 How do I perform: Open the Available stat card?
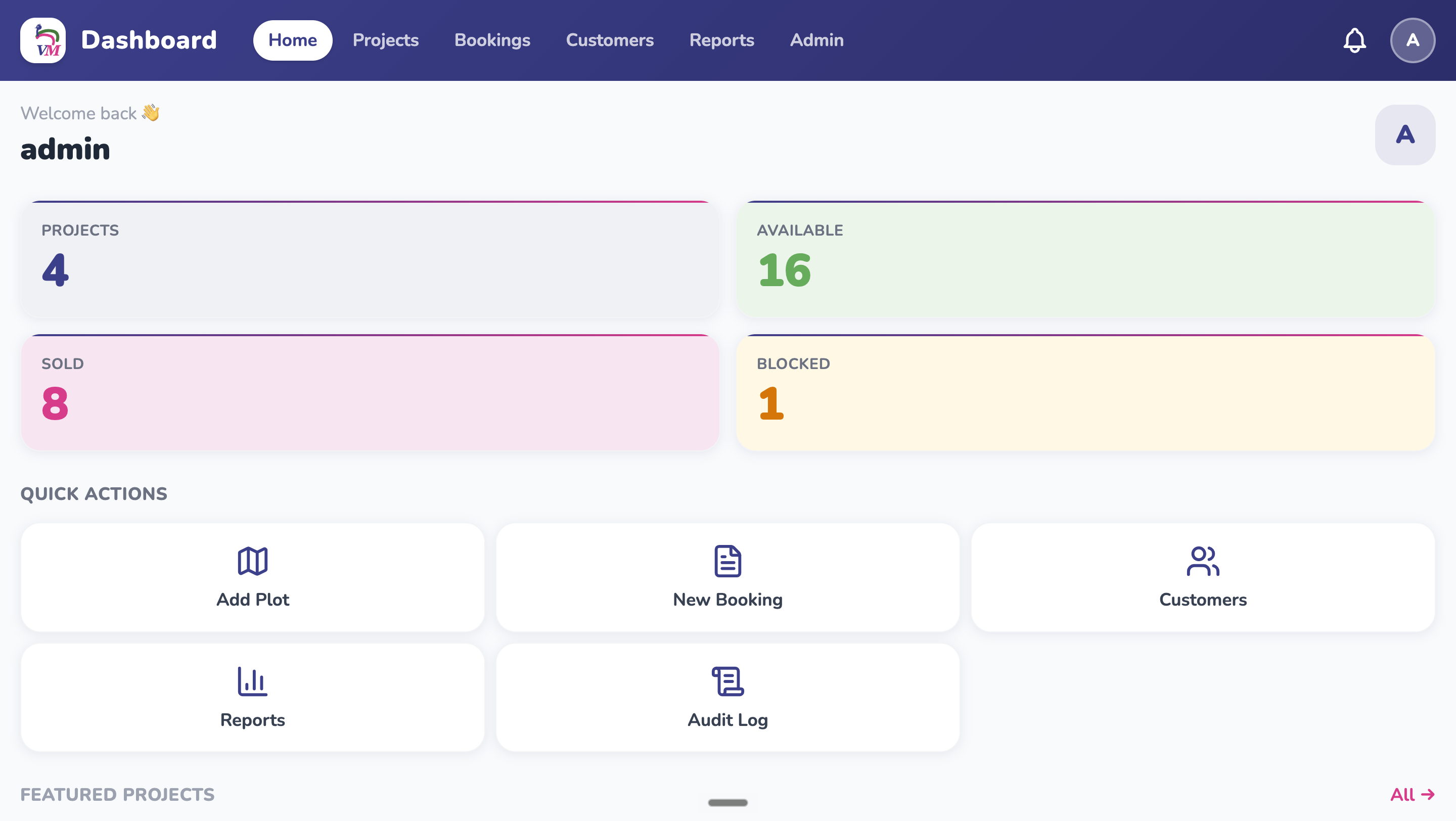pos(1086,259)
